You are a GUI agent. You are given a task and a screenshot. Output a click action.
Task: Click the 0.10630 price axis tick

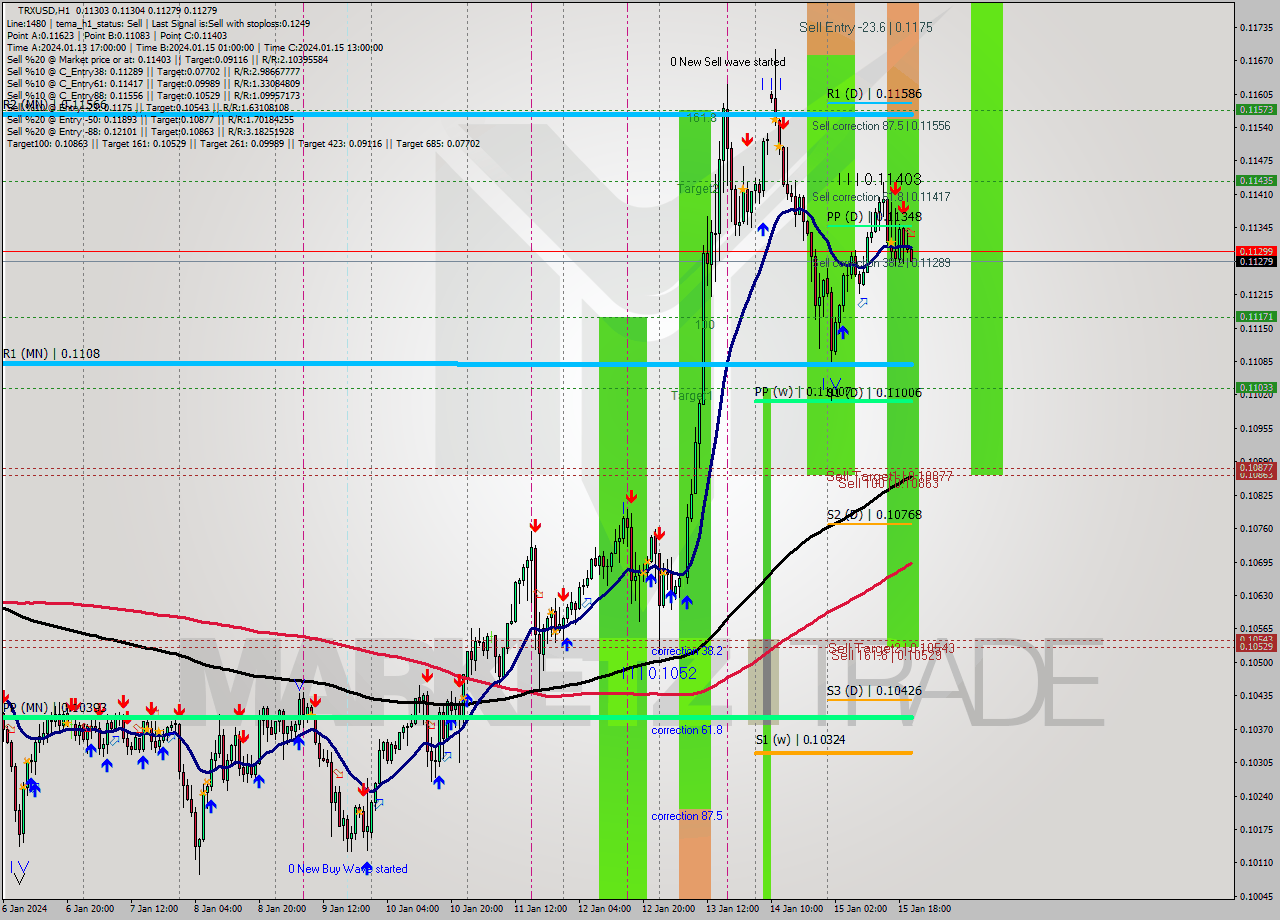[1255, 595]
